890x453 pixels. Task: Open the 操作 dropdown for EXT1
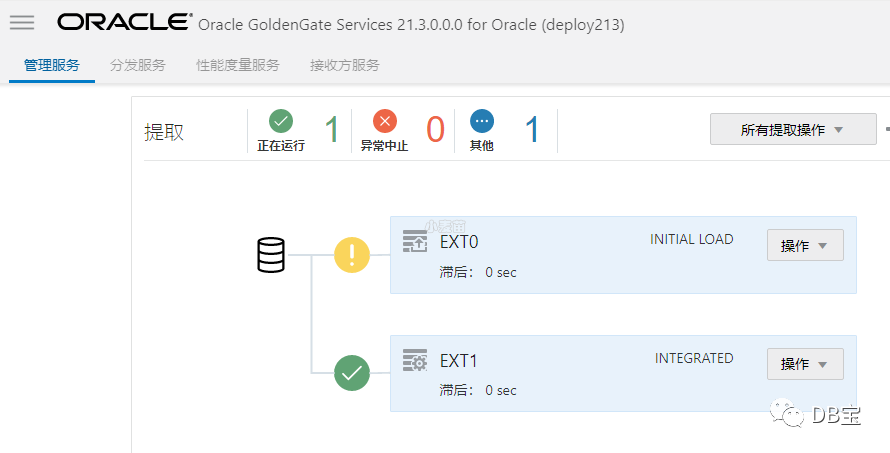(804, 364)
